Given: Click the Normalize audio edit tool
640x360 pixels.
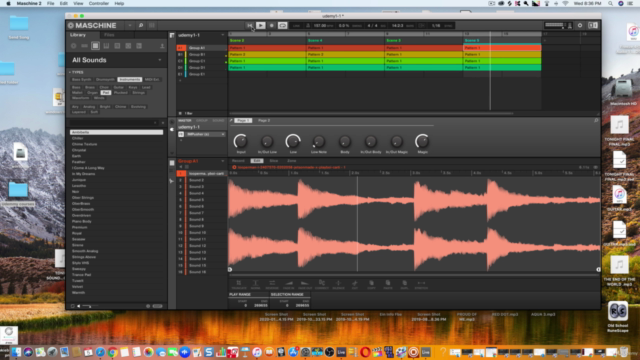Looking at the screenshot, I should (x=256, y=284).
